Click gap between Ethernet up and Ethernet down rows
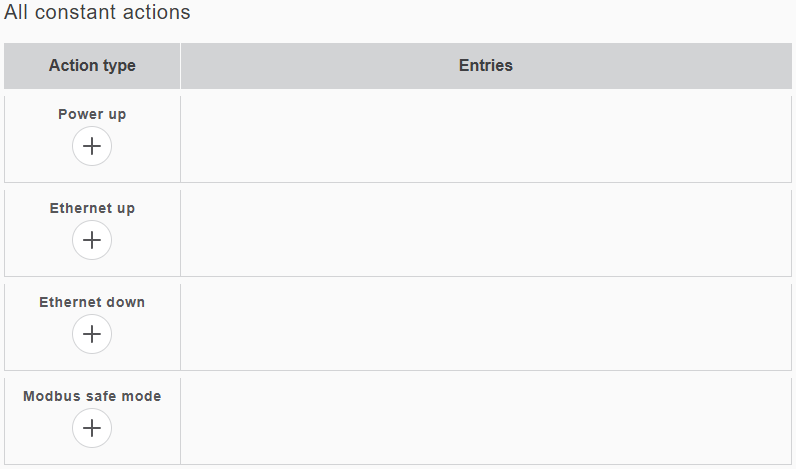 (398, 280)
